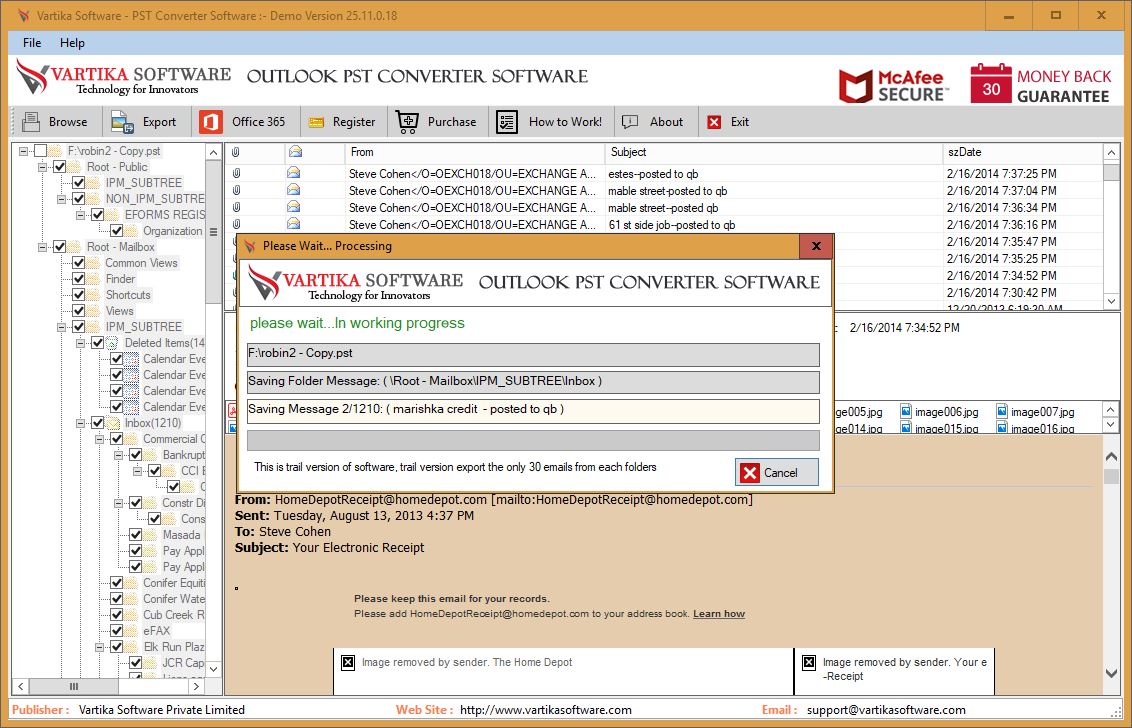Viewport: 1132px width, 728px height.
Task: Toggle checkbox for F:\robin2 - Copy.pst
Action: click(40, 151)
